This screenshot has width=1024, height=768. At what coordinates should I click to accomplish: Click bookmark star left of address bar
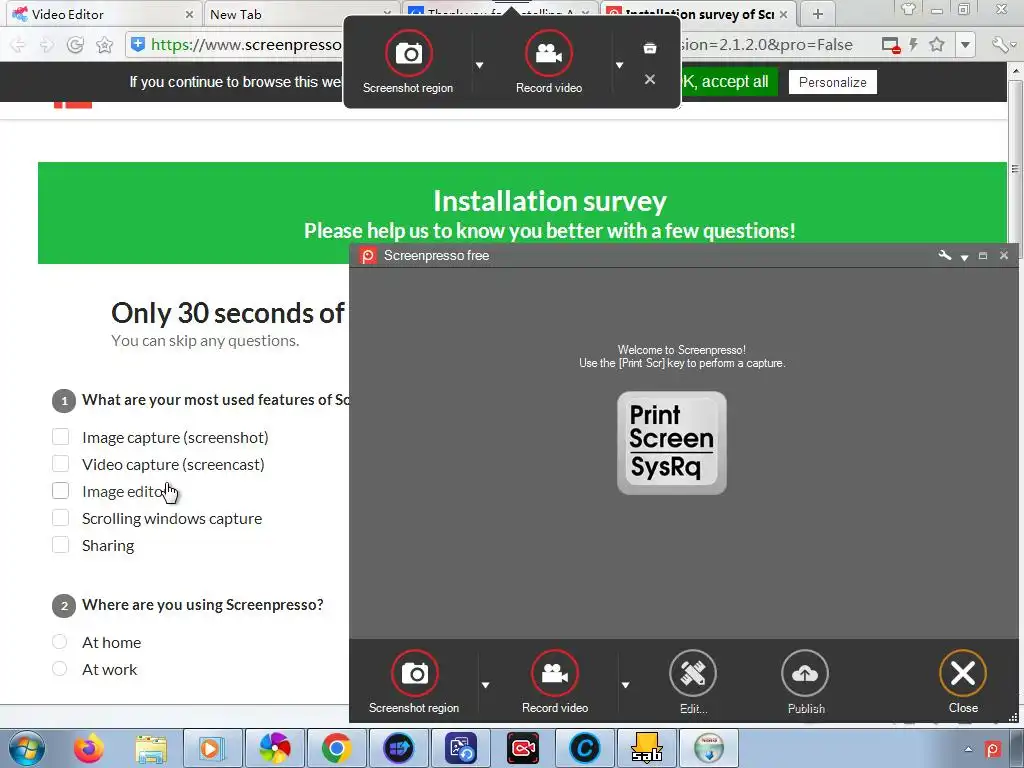click(104, 44)
